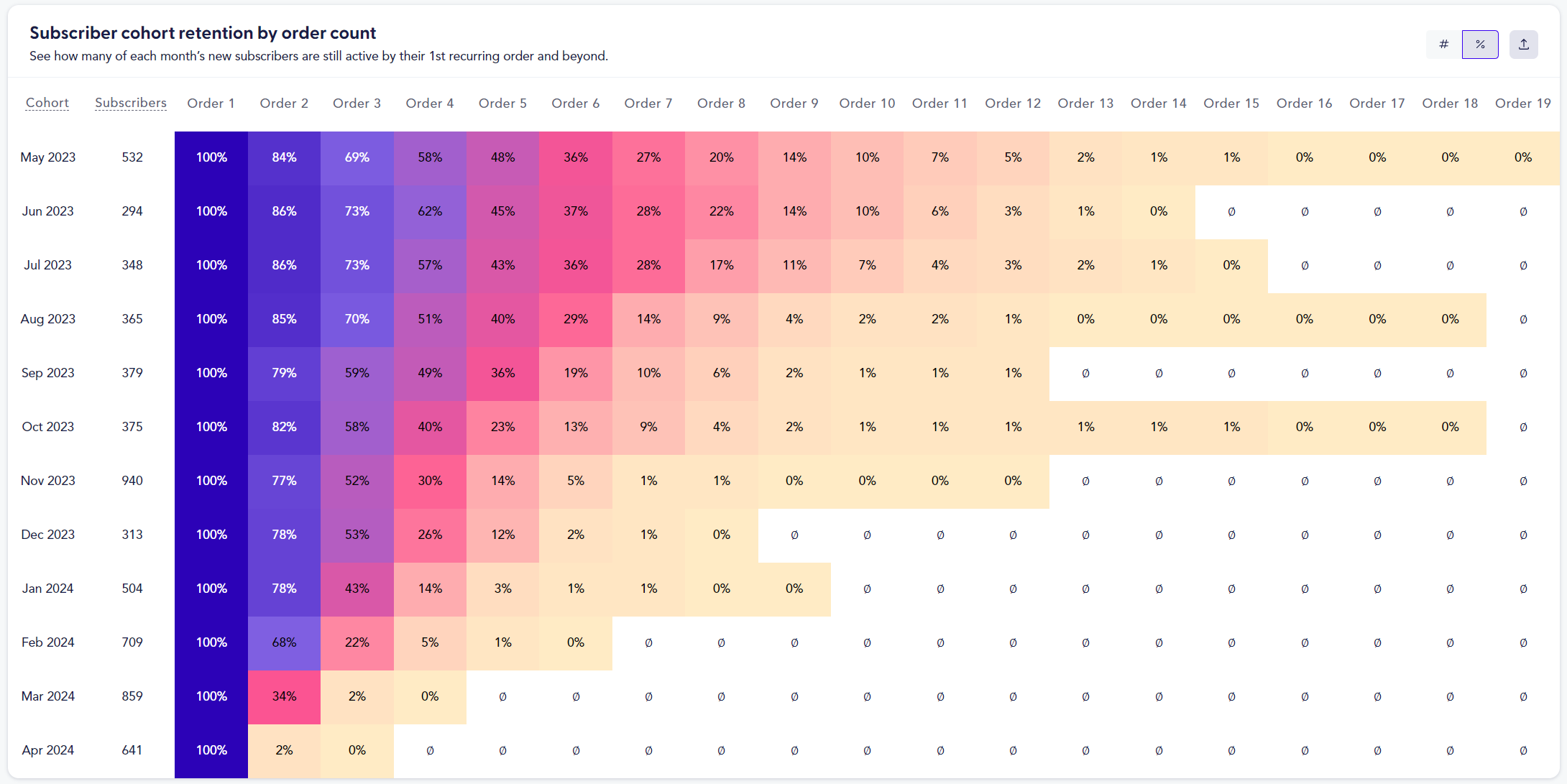1567x784 pixels.
Task: Switch to raw number view using # toggle
Action: (x=1443, y=44)
